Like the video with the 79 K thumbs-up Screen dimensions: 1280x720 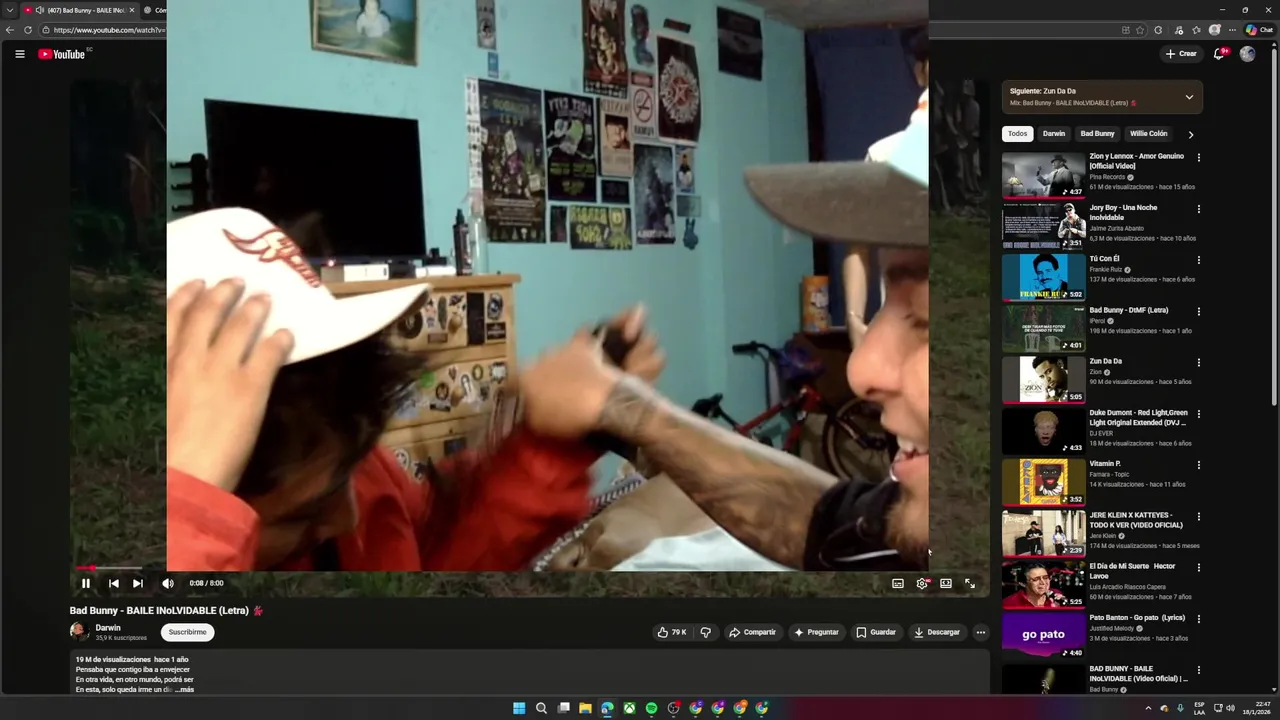click(672, 632)
